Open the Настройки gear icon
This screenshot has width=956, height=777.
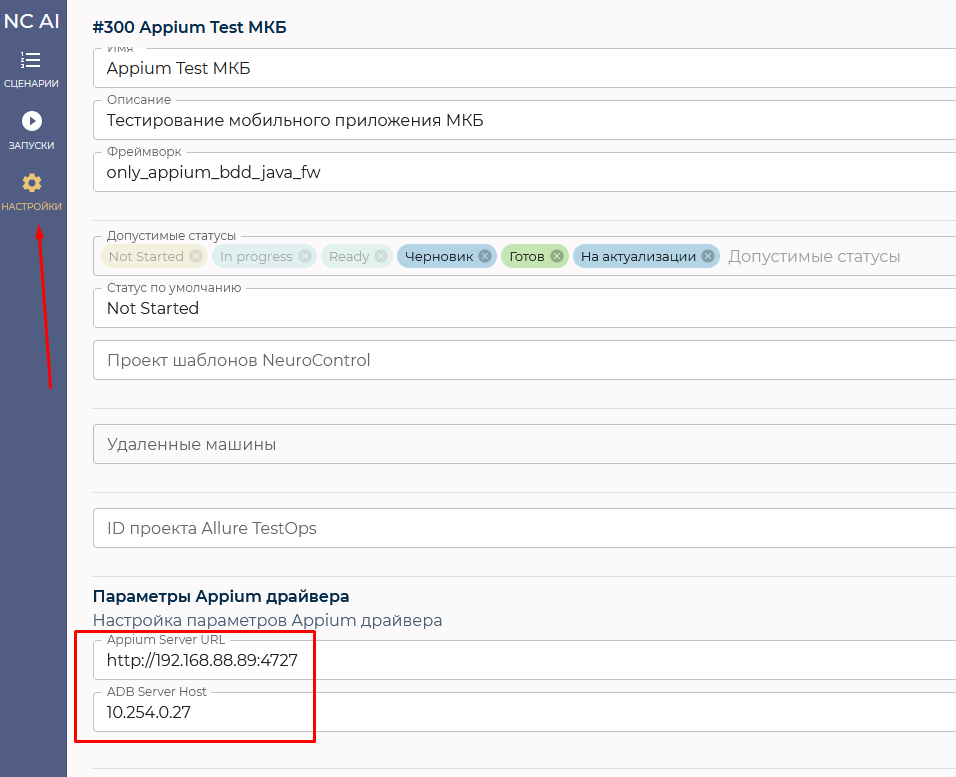32,182
